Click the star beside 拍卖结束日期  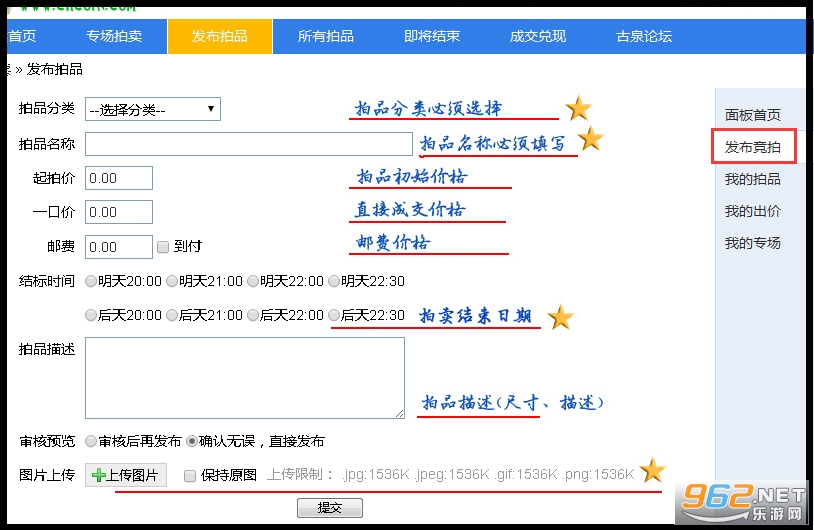click(x=560, y=317)
